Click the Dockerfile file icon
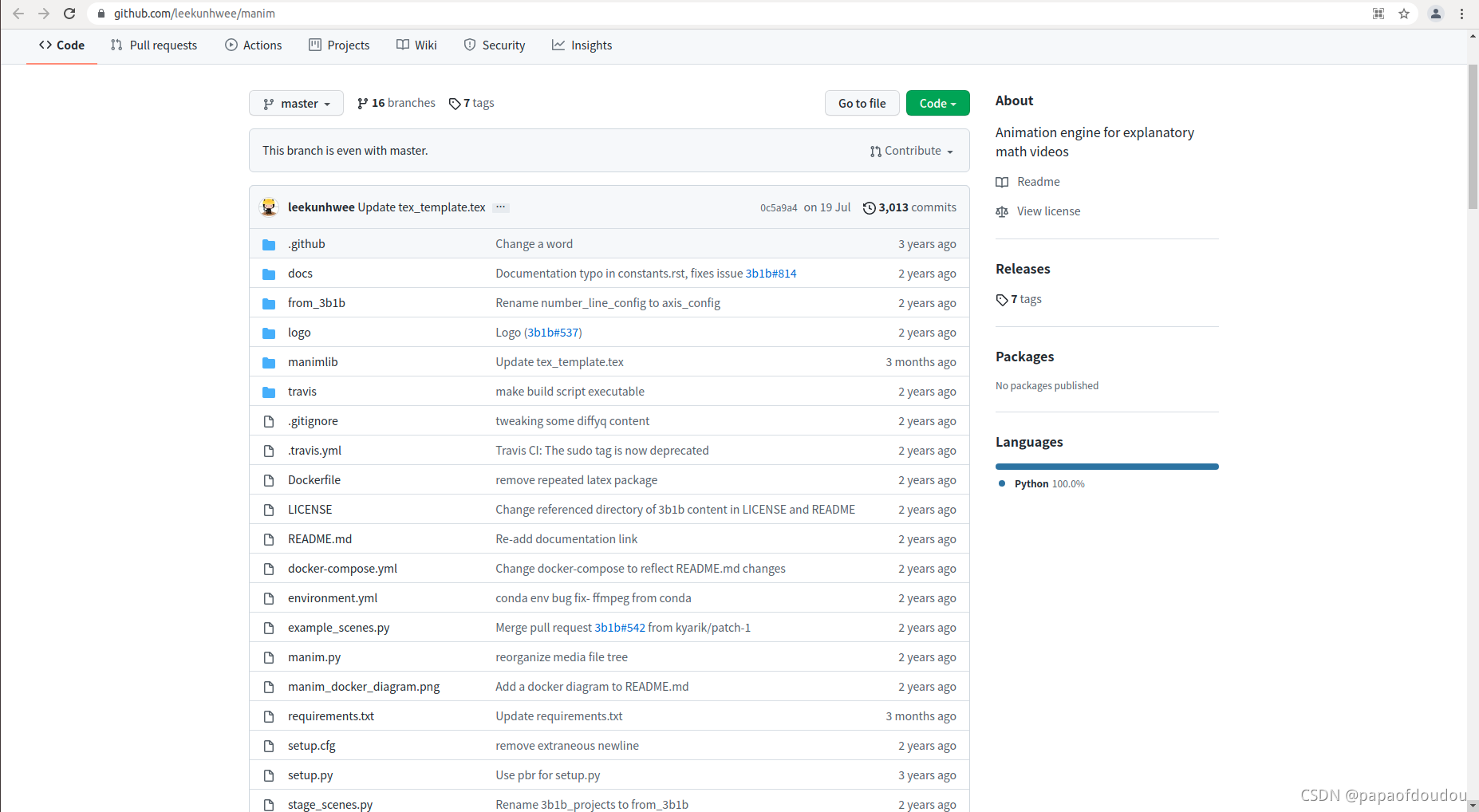The image size is (1479, 812). pyautogui.click(x=269, y=480)
